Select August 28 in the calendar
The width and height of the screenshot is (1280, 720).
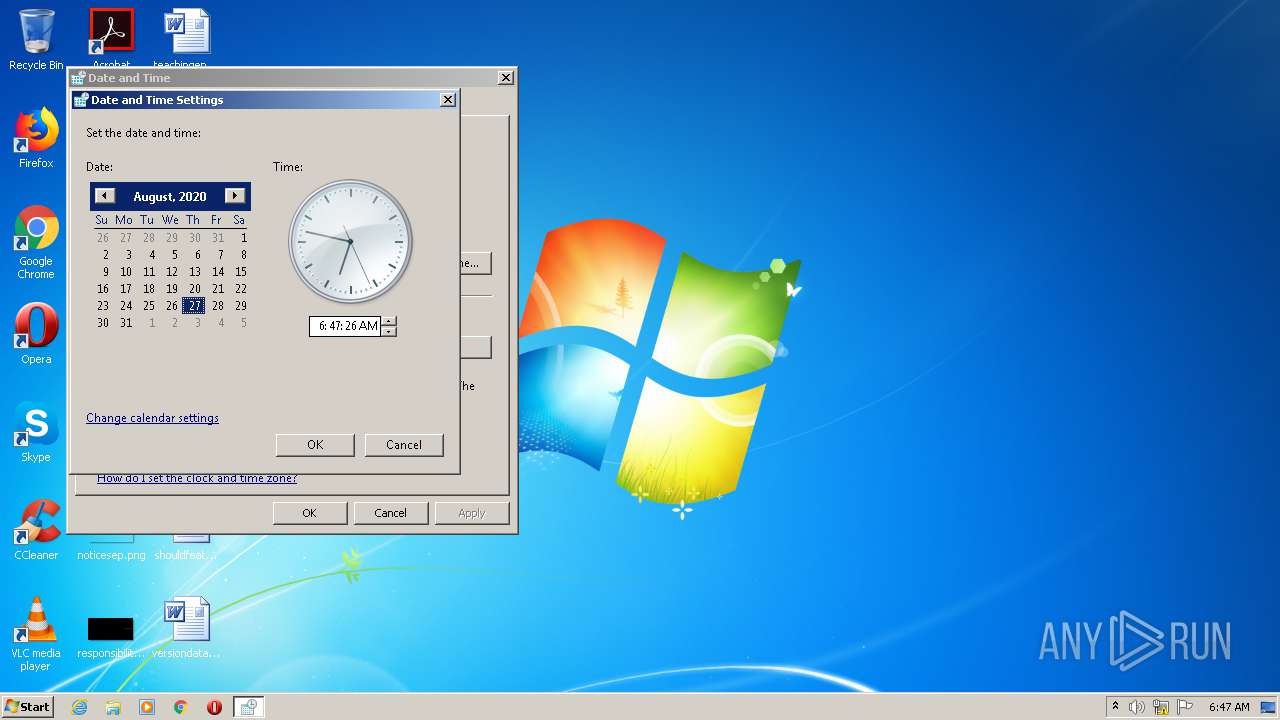[218, 306]
